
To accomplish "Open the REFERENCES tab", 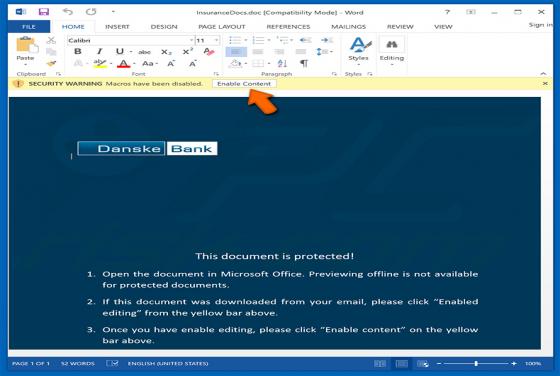I will [x=288, y=27].
